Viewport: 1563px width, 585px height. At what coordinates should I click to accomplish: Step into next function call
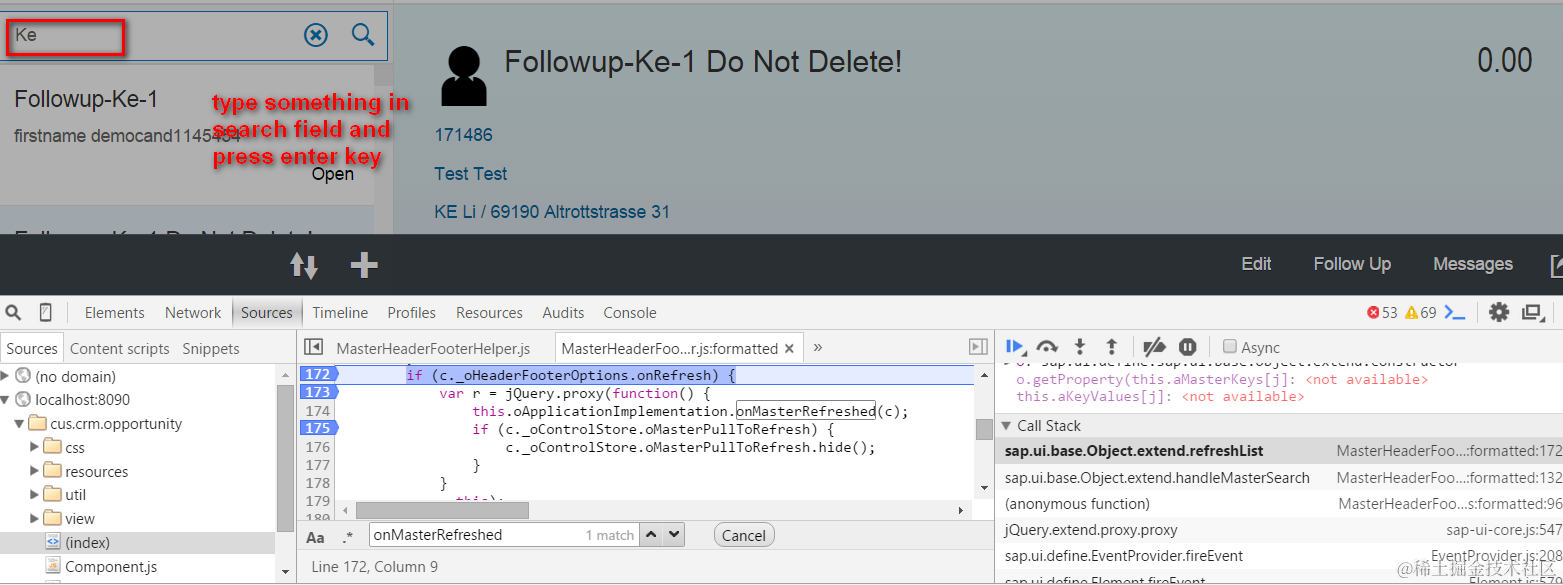click(x=1079, y=347)
